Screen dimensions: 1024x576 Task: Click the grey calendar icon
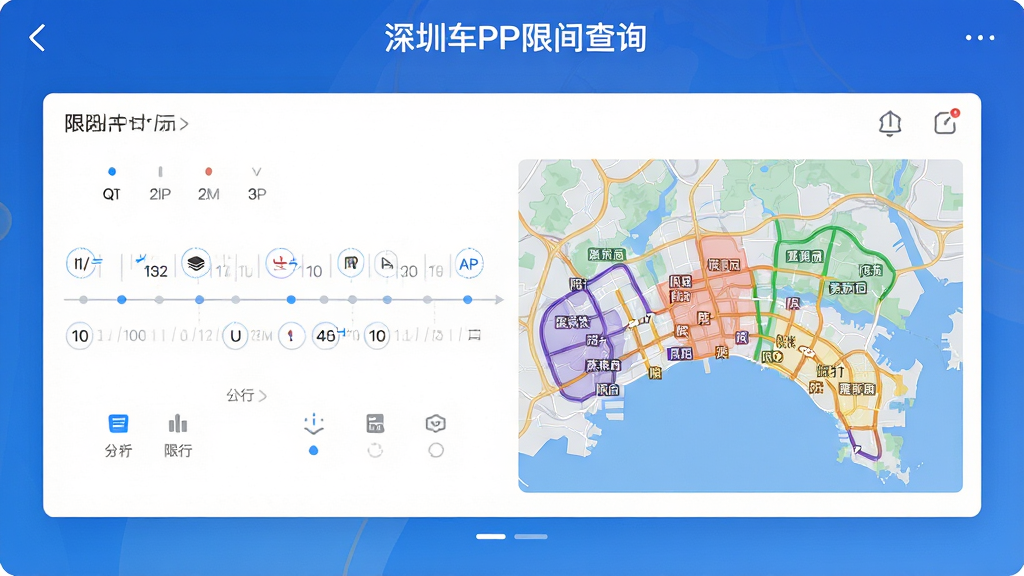click(x=375, y=424)
